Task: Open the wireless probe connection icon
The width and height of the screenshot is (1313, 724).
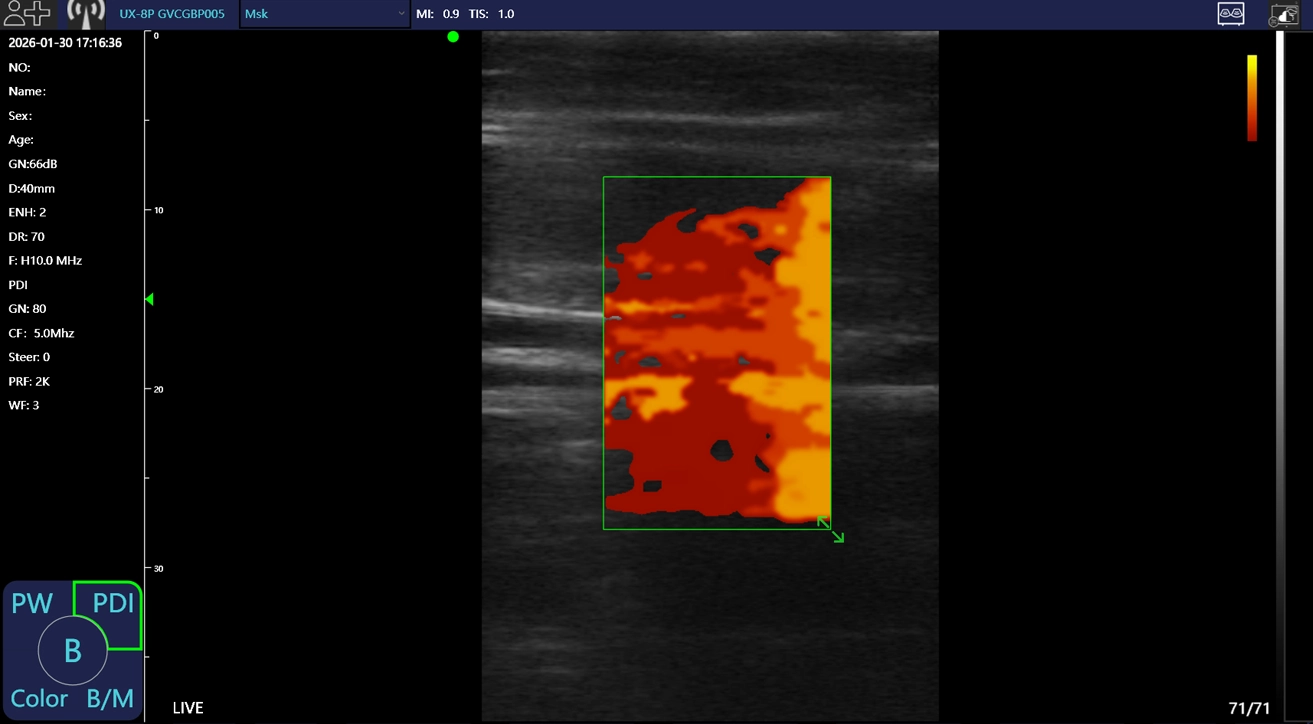Action: [x=86, y=14]
